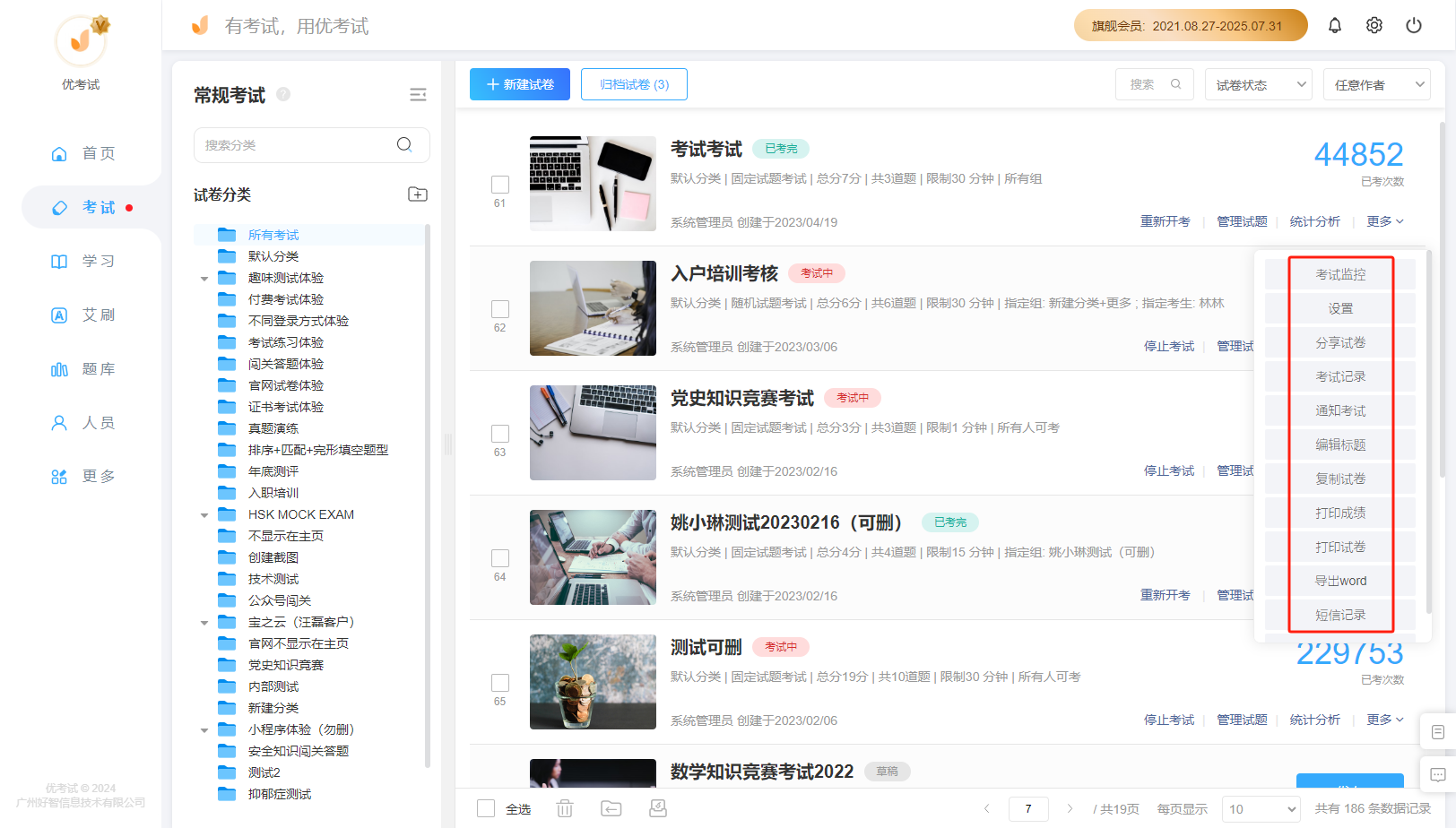This screenshot has width=1456, height=828.
Task: Tick checkbox for exam number 61
Action: (500, 185)
